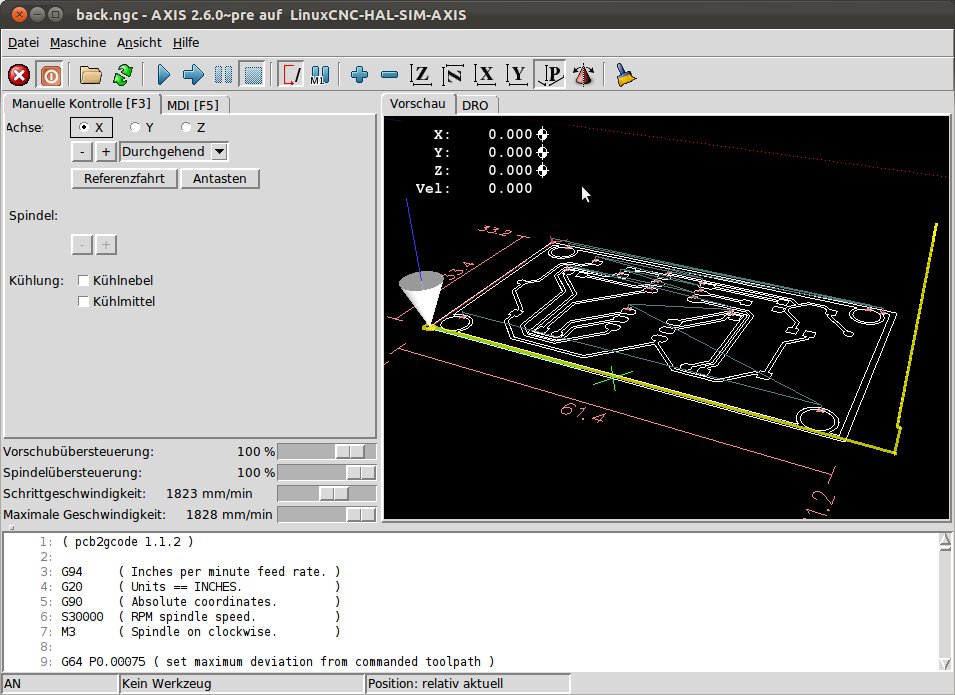955x695 pixels.
Task: Start program run with play icon
Action: click(x=164, y=75)
